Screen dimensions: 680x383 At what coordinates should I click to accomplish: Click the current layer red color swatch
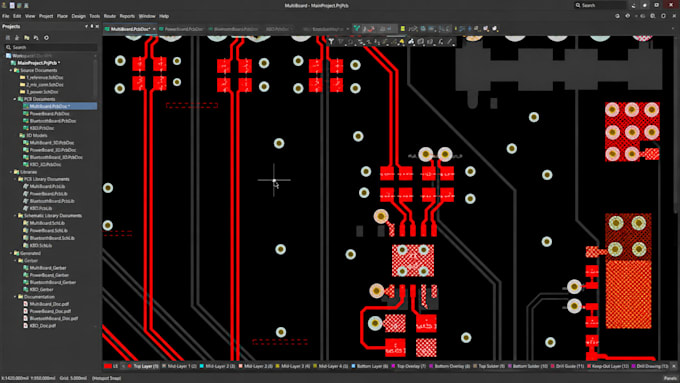(x=108, y=366)
